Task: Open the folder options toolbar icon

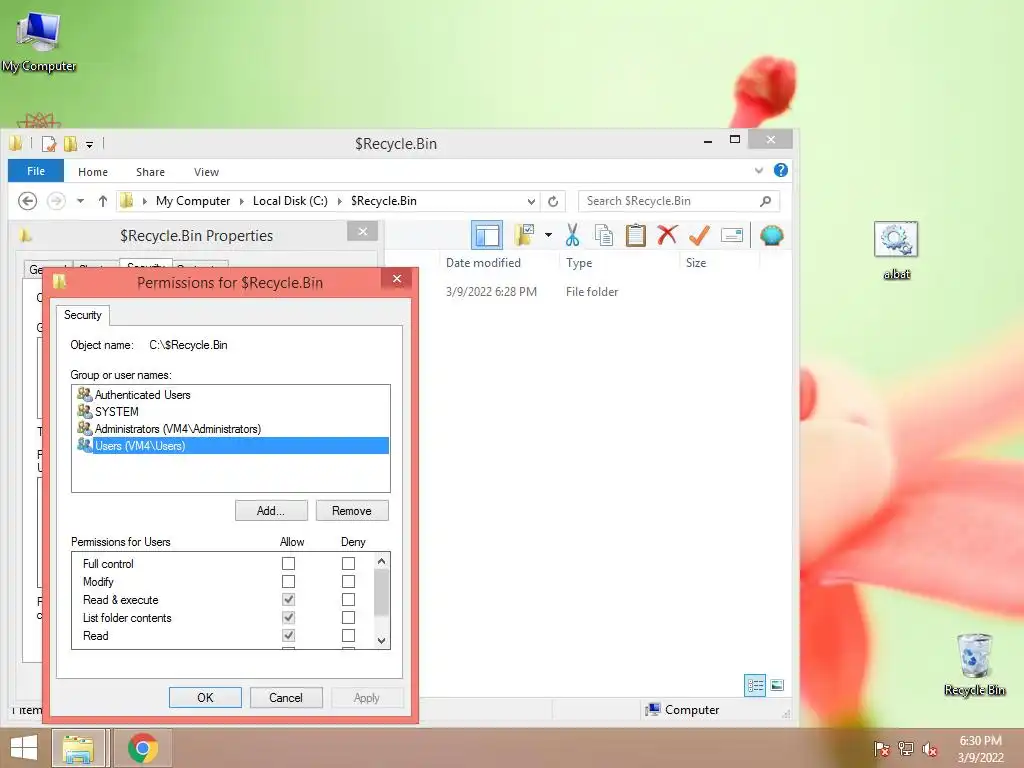Action: click(x=524, y=235)
